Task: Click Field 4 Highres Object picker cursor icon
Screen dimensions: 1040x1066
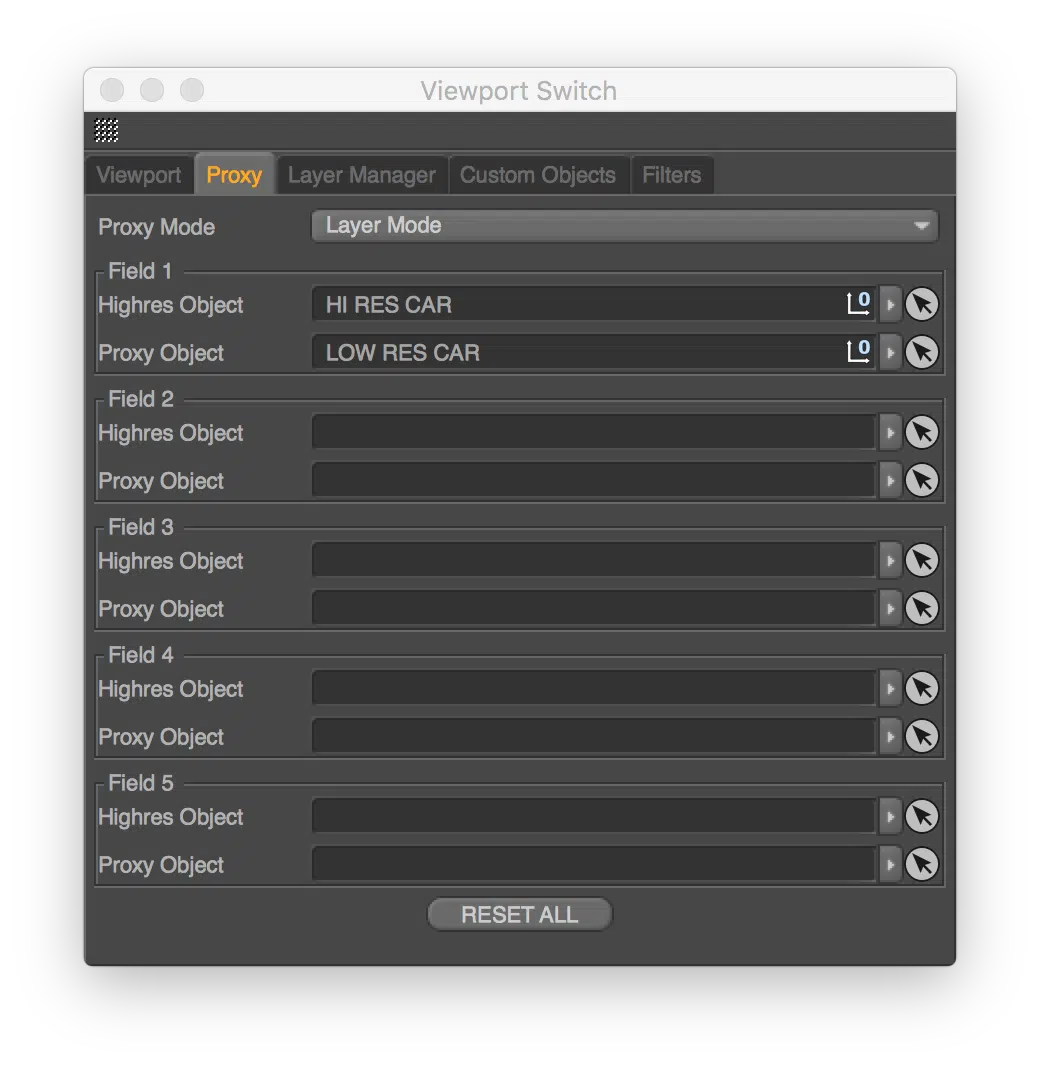Action: [x=921, y=688]
